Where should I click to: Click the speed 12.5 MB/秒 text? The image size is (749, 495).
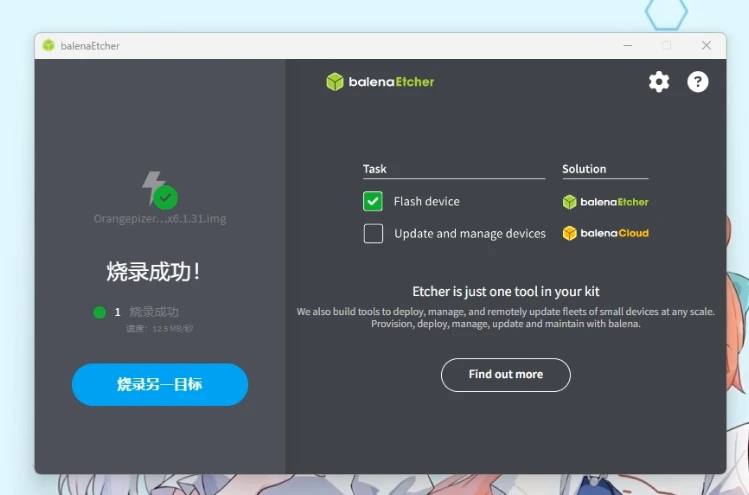point(160,329)
